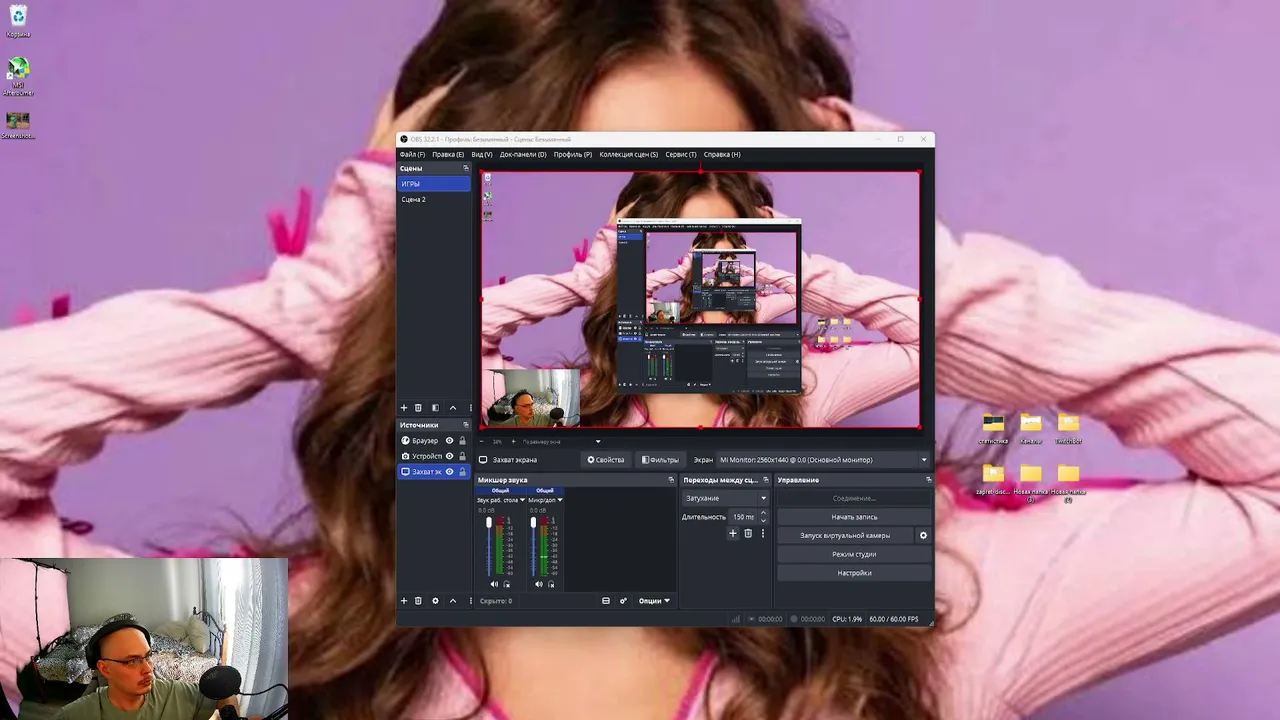The image size is (1280, 720).
Task: Adjust the Звук раб. стола volume slider
Action: click(x=489, y=546)
